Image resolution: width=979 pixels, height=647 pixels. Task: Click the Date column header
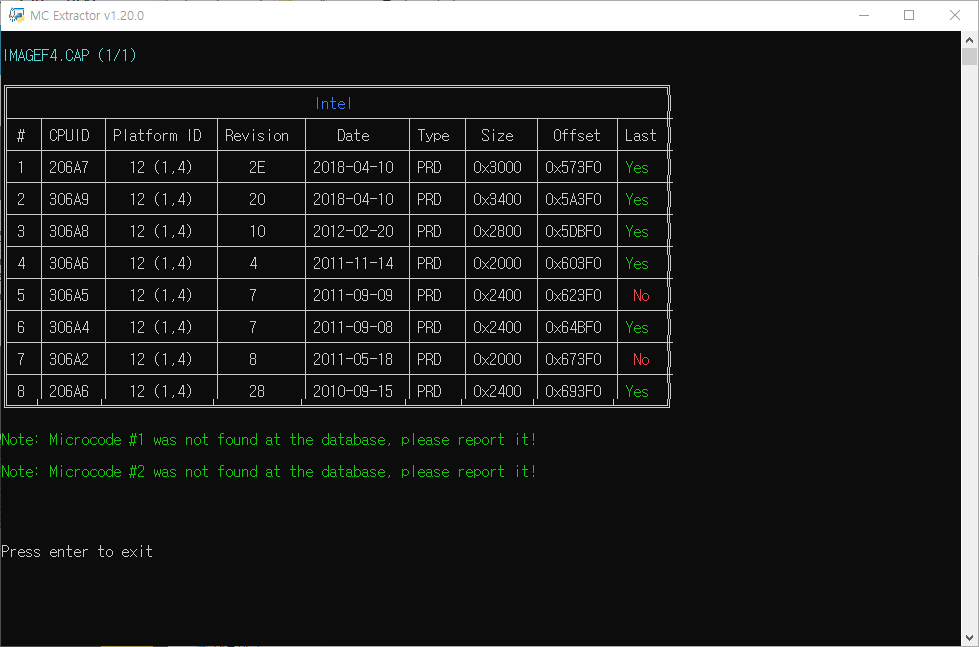coord(353,136)
